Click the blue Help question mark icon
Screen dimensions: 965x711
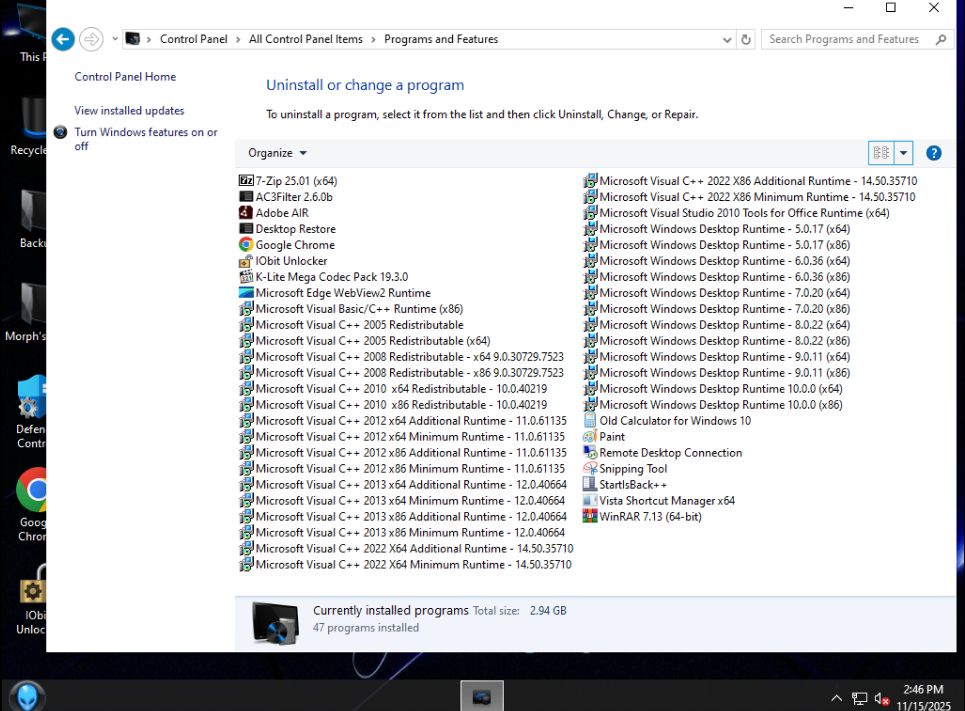tap(934, 153)
